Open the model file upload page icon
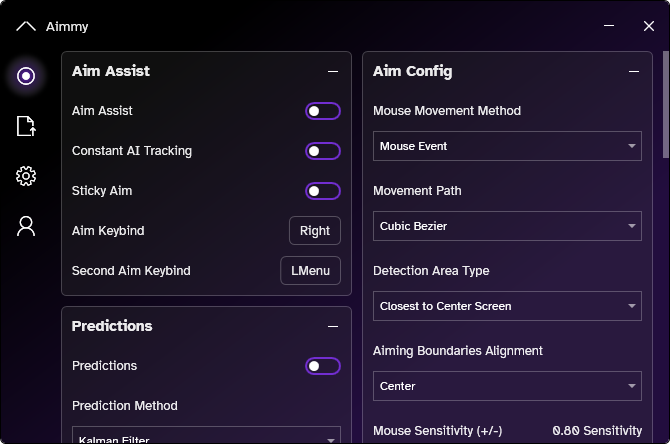This screenshot has height=444, width=670. 26,126
